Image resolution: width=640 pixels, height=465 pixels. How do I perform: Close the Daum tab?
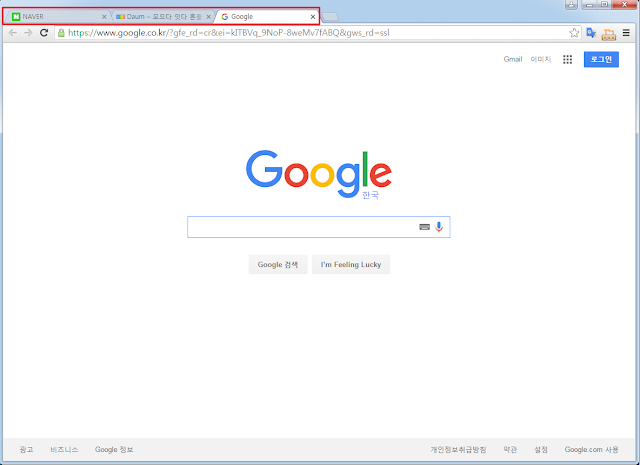(x=208, y=17)
